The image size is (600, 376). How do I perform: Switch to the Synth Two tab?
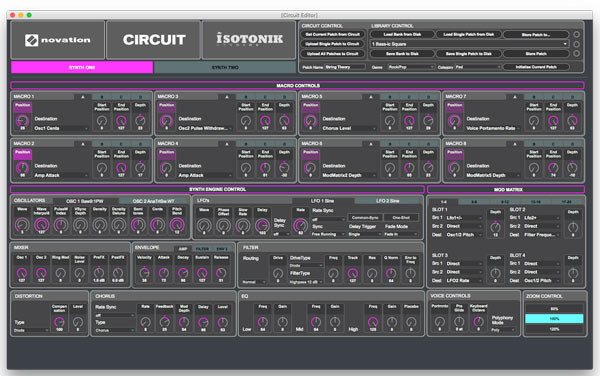225,67
